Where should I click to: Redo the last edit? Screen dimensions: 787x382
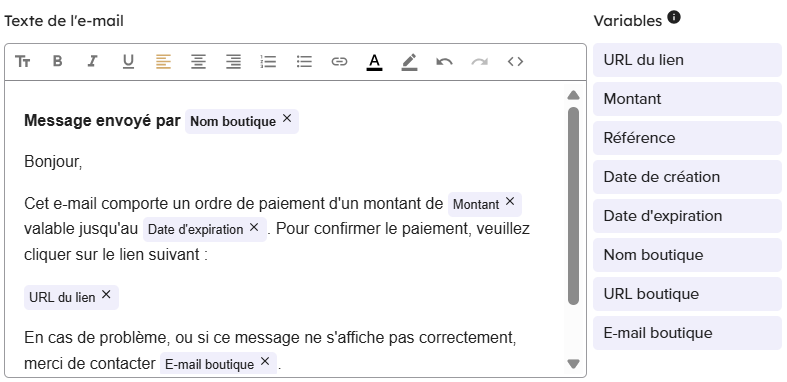coord(480,62)
